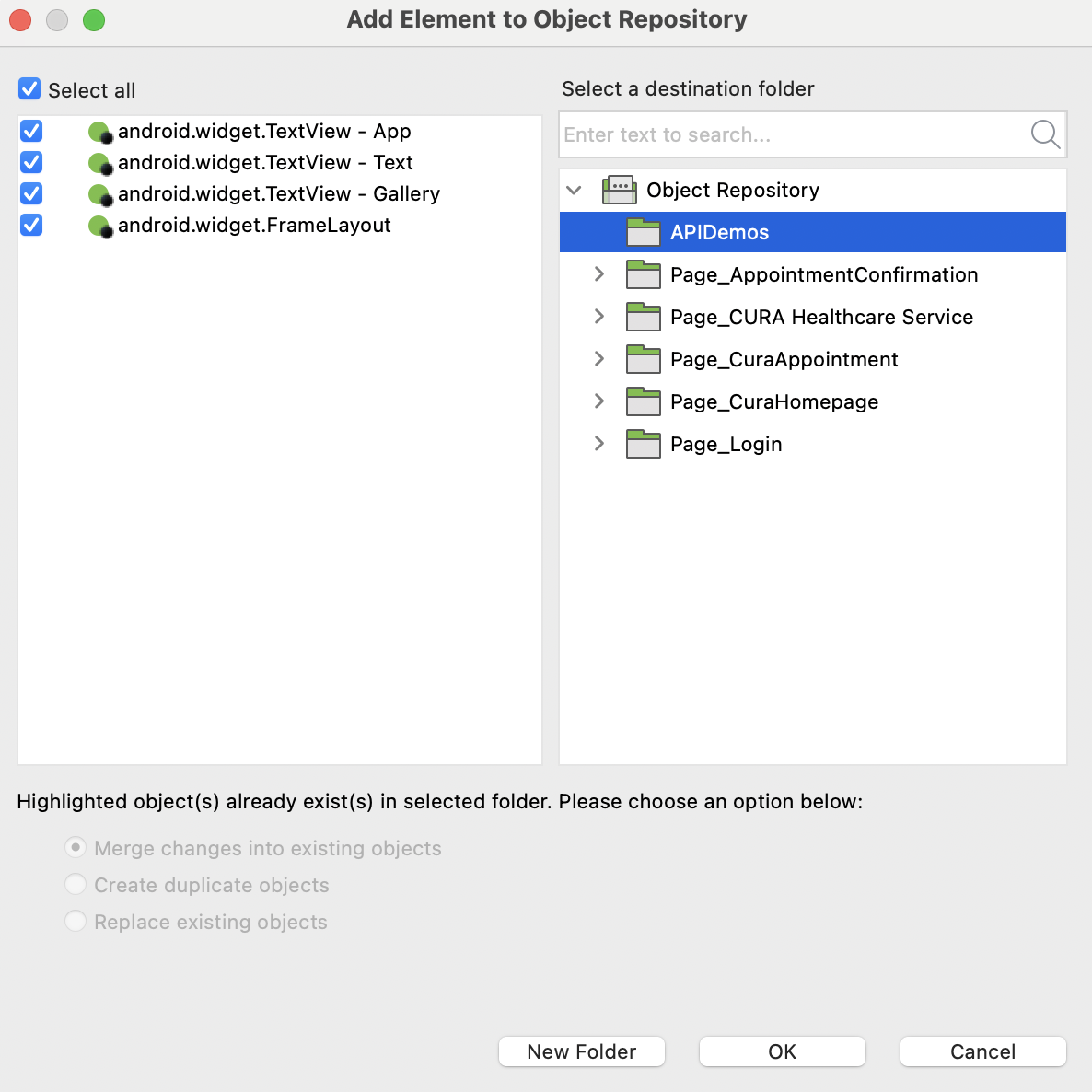This screenshot has width=1092, height=1092.
Task: Click the APIDemos folder icon
Action: (x=644, y=232)
